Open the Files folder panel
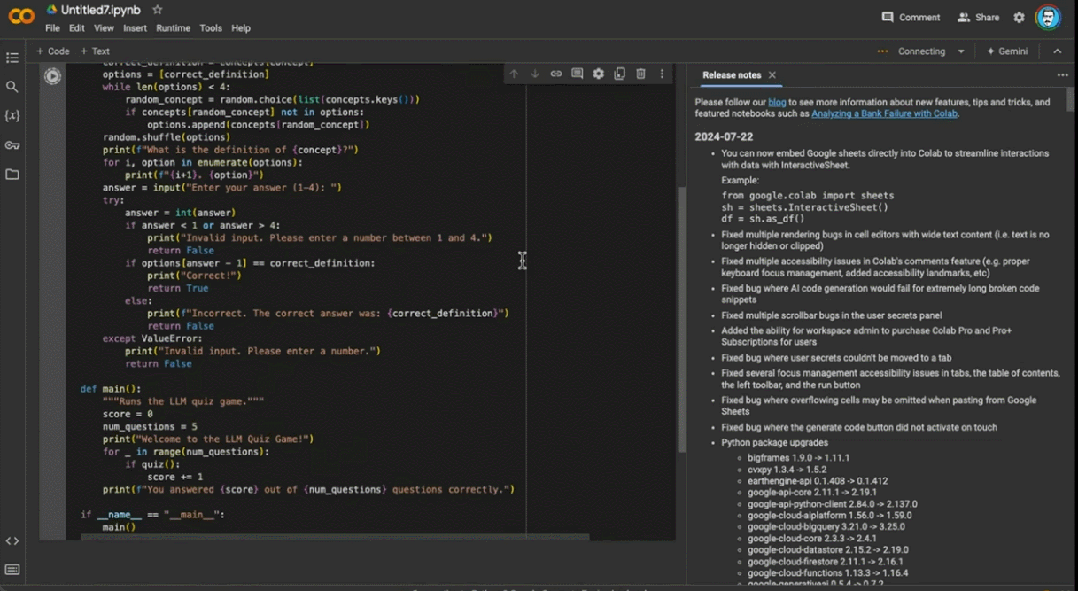Image resolution: width=1078 pixels, height=591 pixels. pyautogui.click(x=12, y=174)
